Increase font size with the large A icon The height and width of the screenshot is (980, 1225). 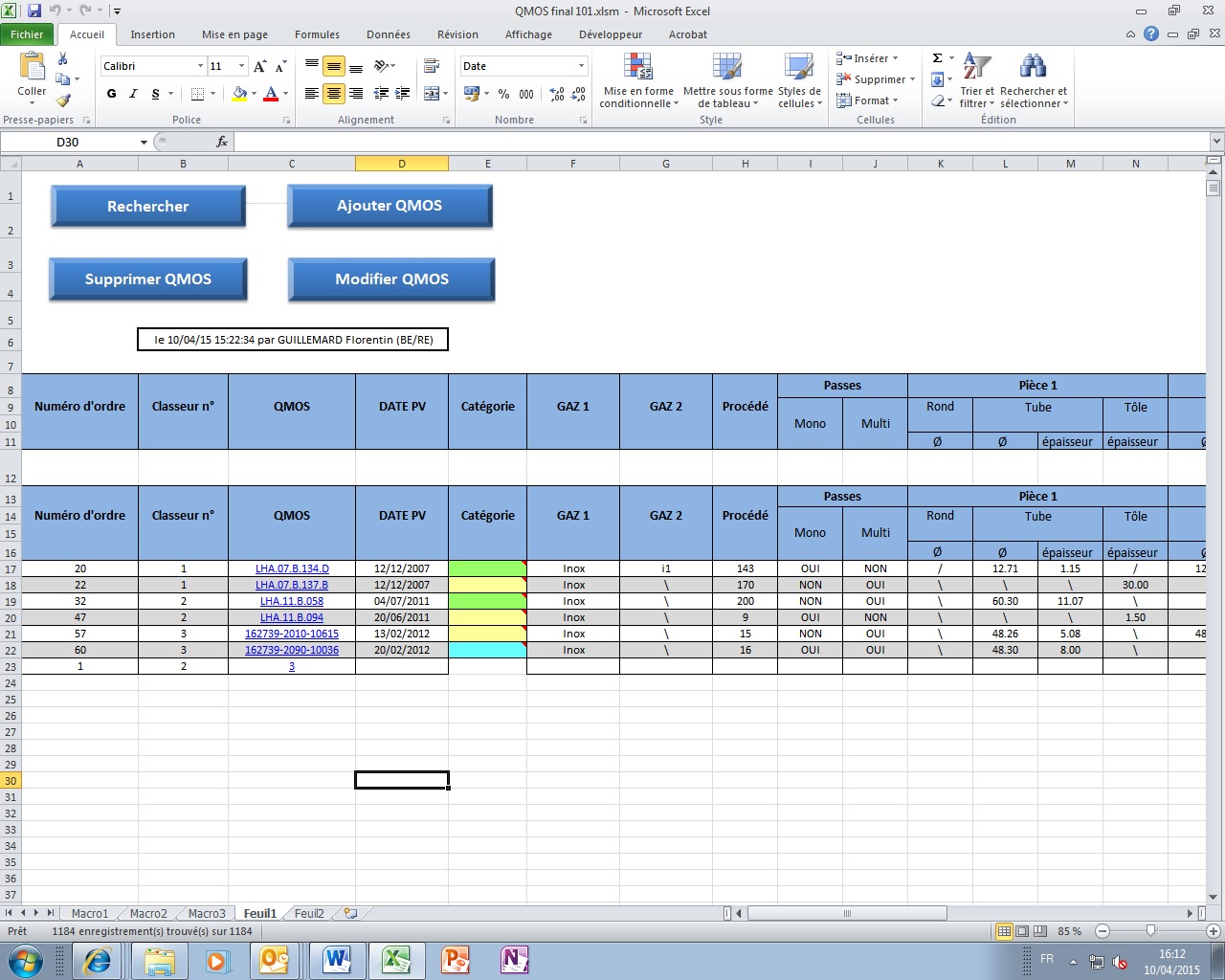pyautogui.click(x=260, y=66)
